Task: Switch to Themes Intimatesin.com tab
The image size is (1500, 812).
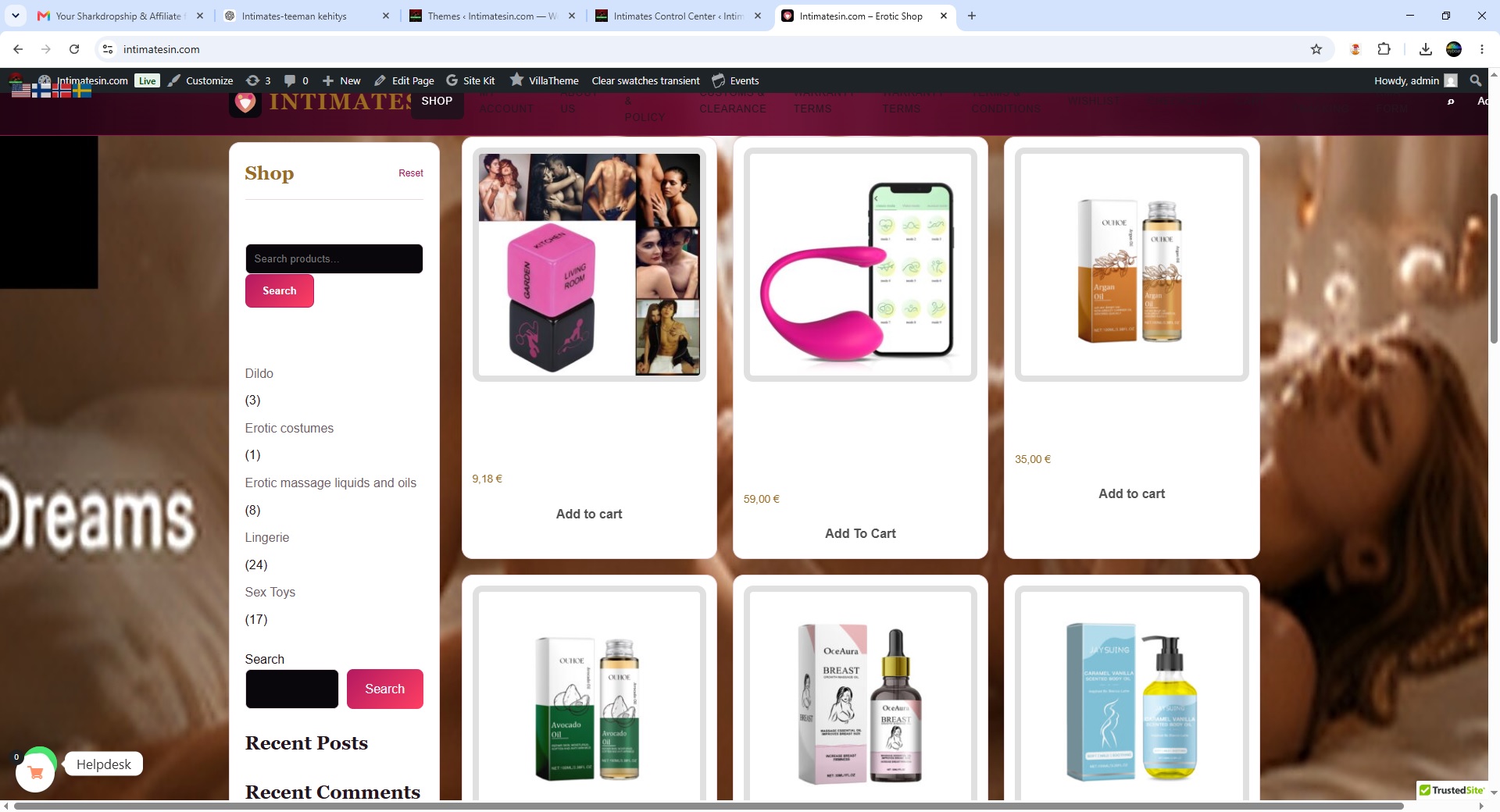Action: (492, 16)
